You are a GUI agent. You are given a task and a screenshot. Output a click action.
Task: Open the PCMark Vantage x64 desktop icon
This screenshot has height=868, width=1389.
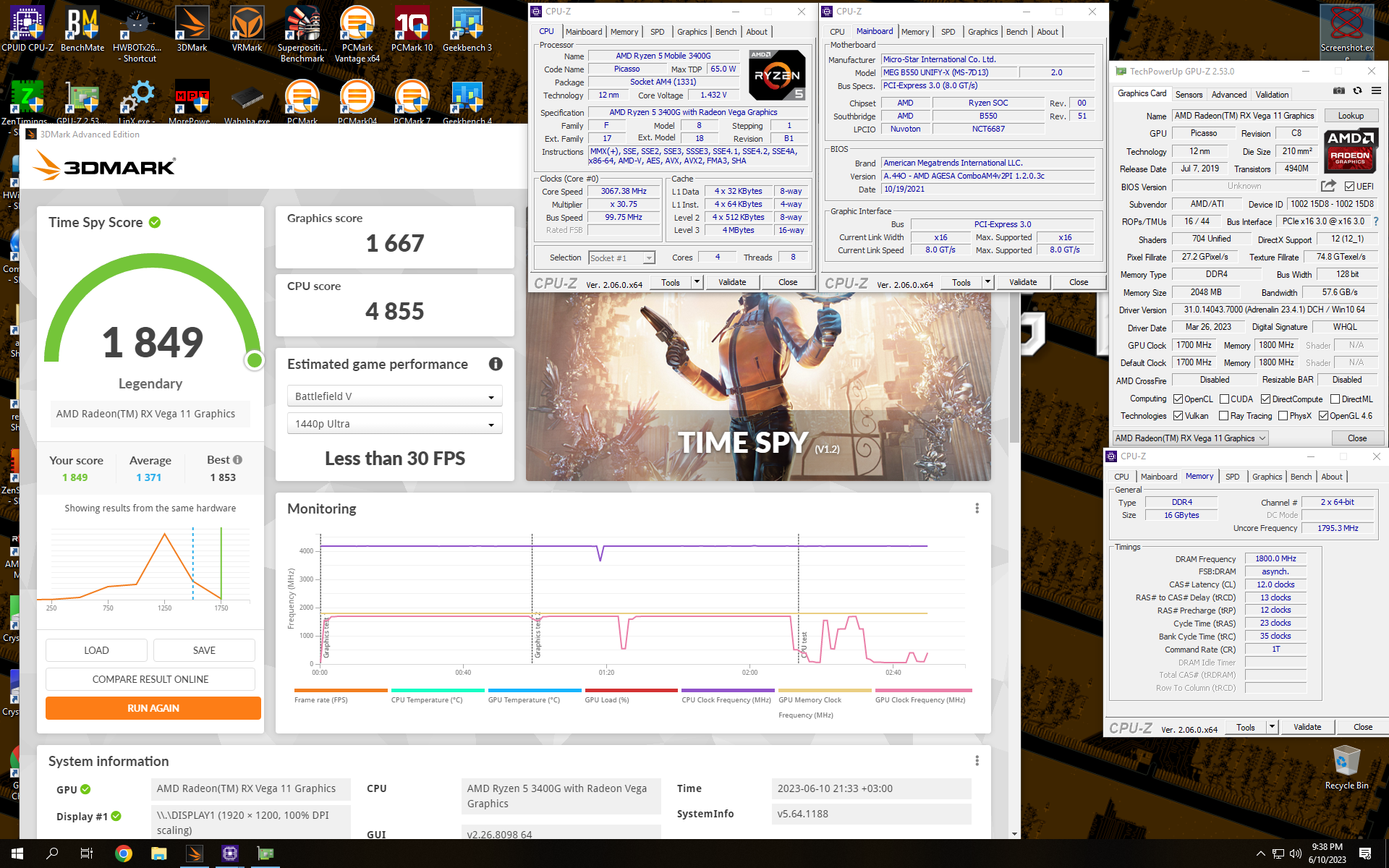click(x=357, y=34)
